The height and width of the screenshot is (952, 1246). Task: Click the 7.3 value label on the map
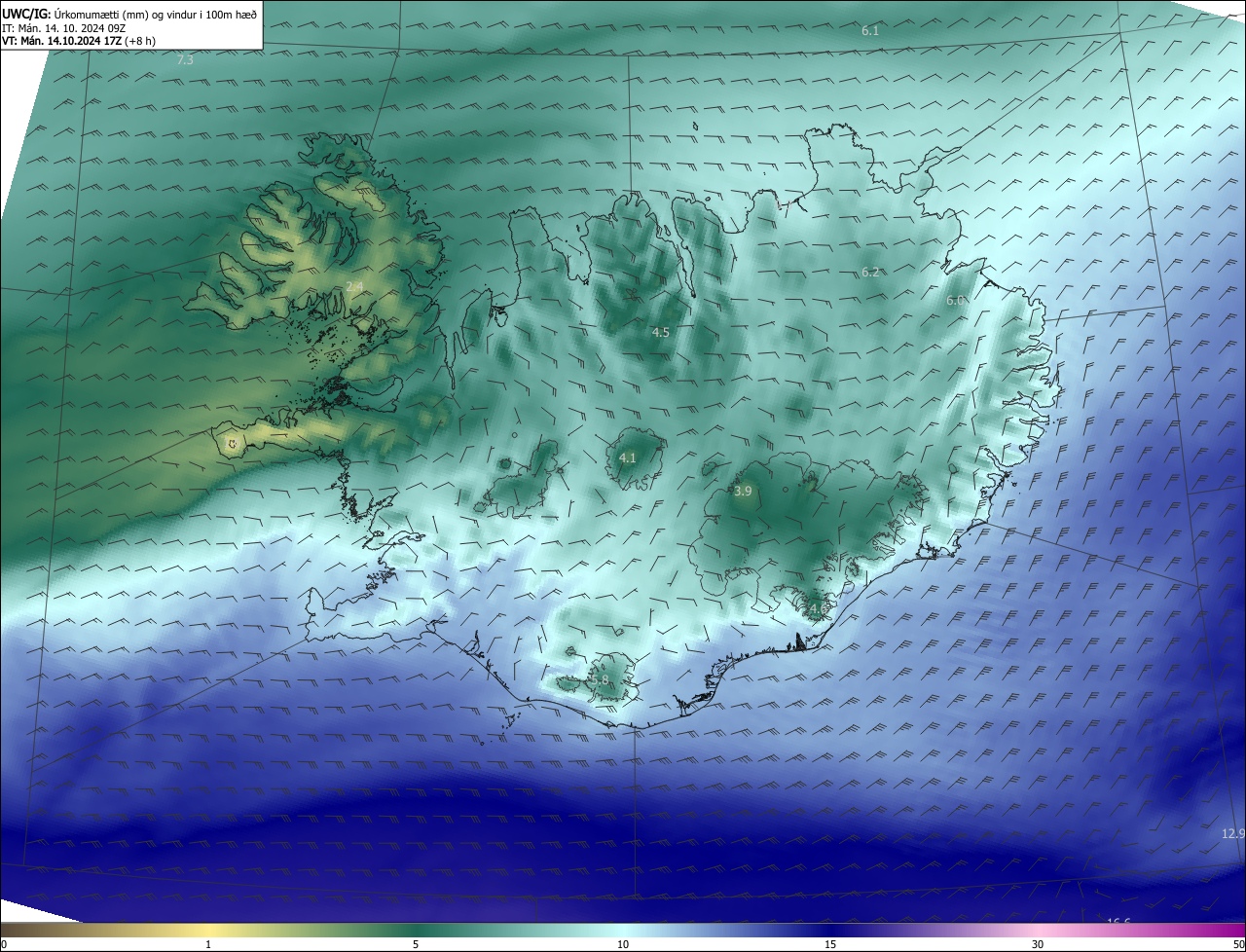click(x=185, y=60)
